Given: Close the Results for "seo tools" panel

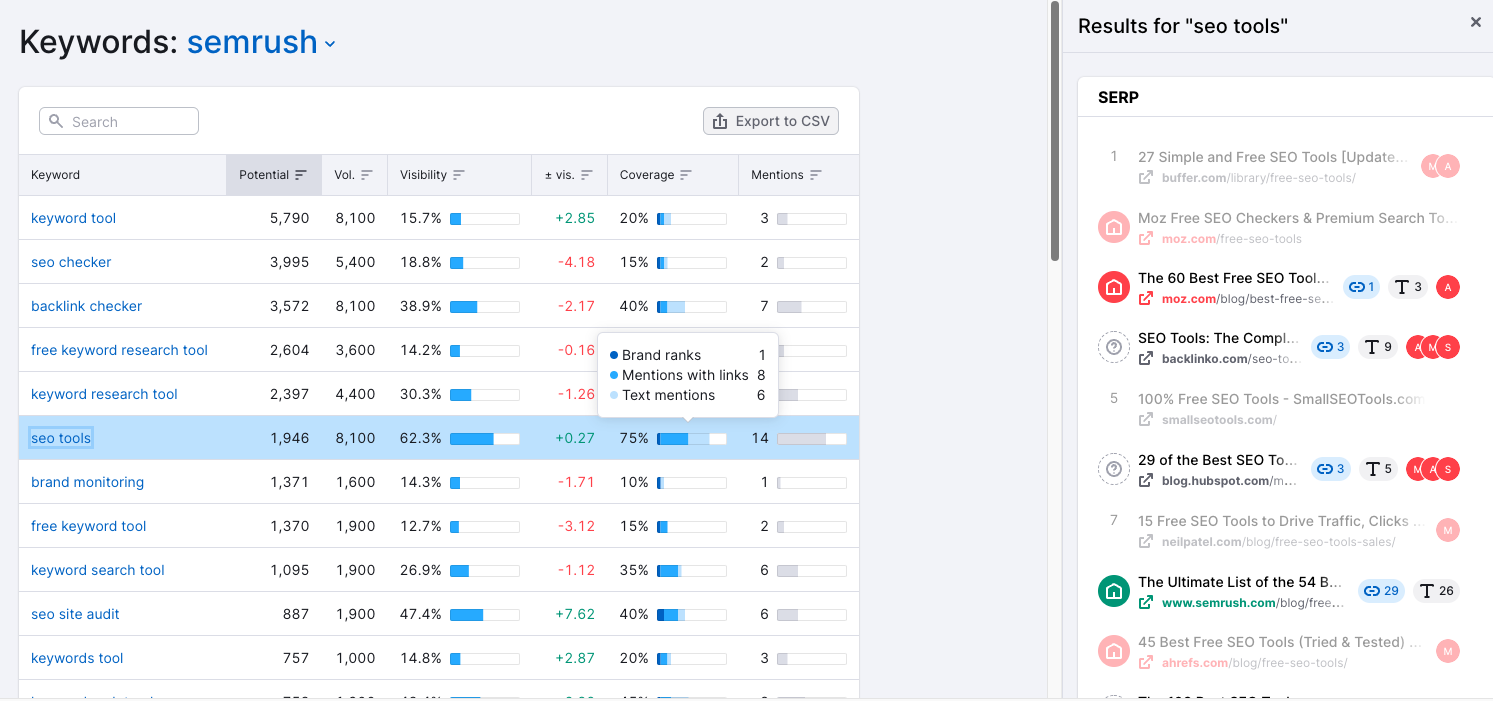Looking at the screenshot, I should pos(1476,22).
